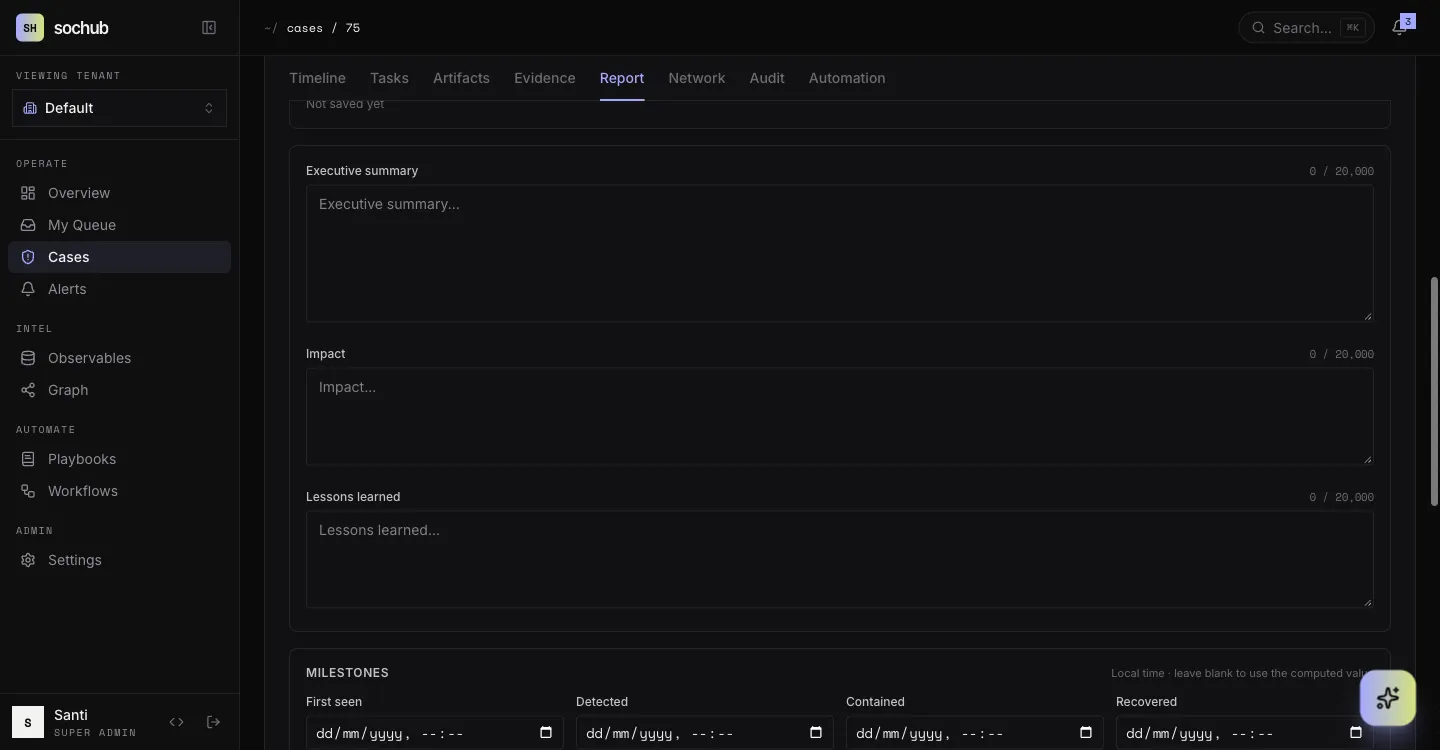The width and height of the screenshot is (1440, 750).
Task: Click the Recovered date-time field
Action: [x=1244, y=733]
